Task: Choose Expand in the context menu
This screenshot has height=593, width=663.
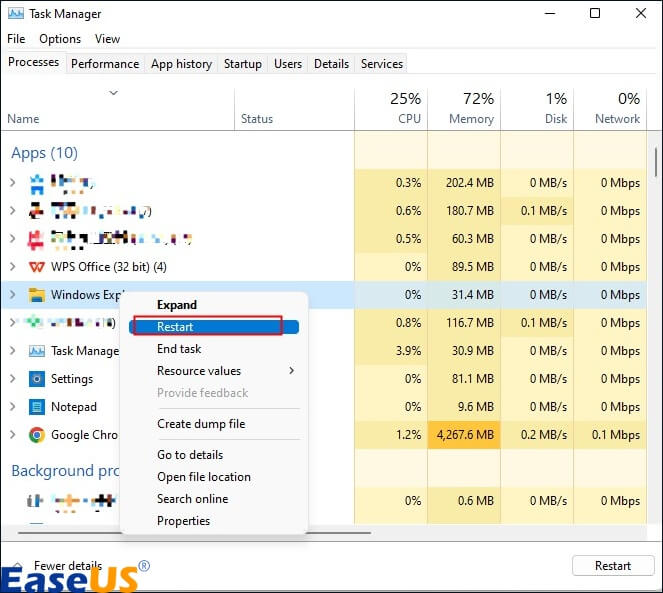Action: [x=177, y=305]
